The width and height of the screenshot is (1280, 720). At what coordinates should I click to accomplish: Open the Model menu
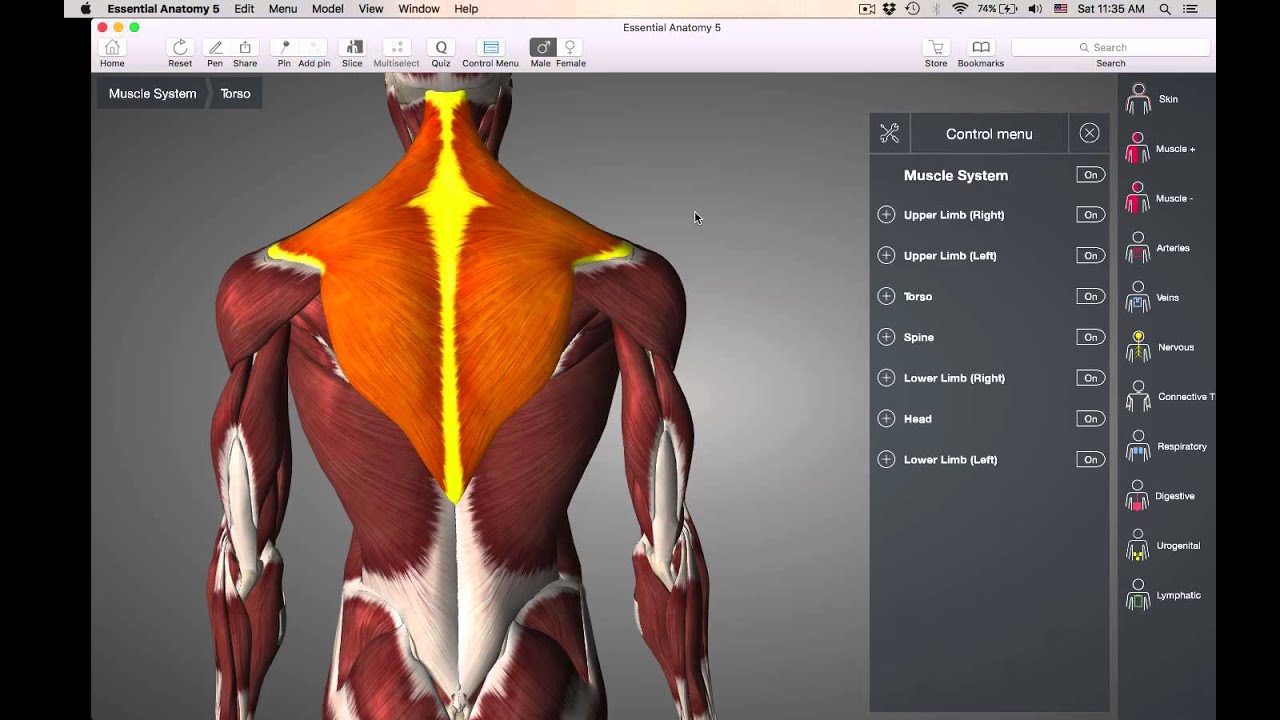click(328, 9)
